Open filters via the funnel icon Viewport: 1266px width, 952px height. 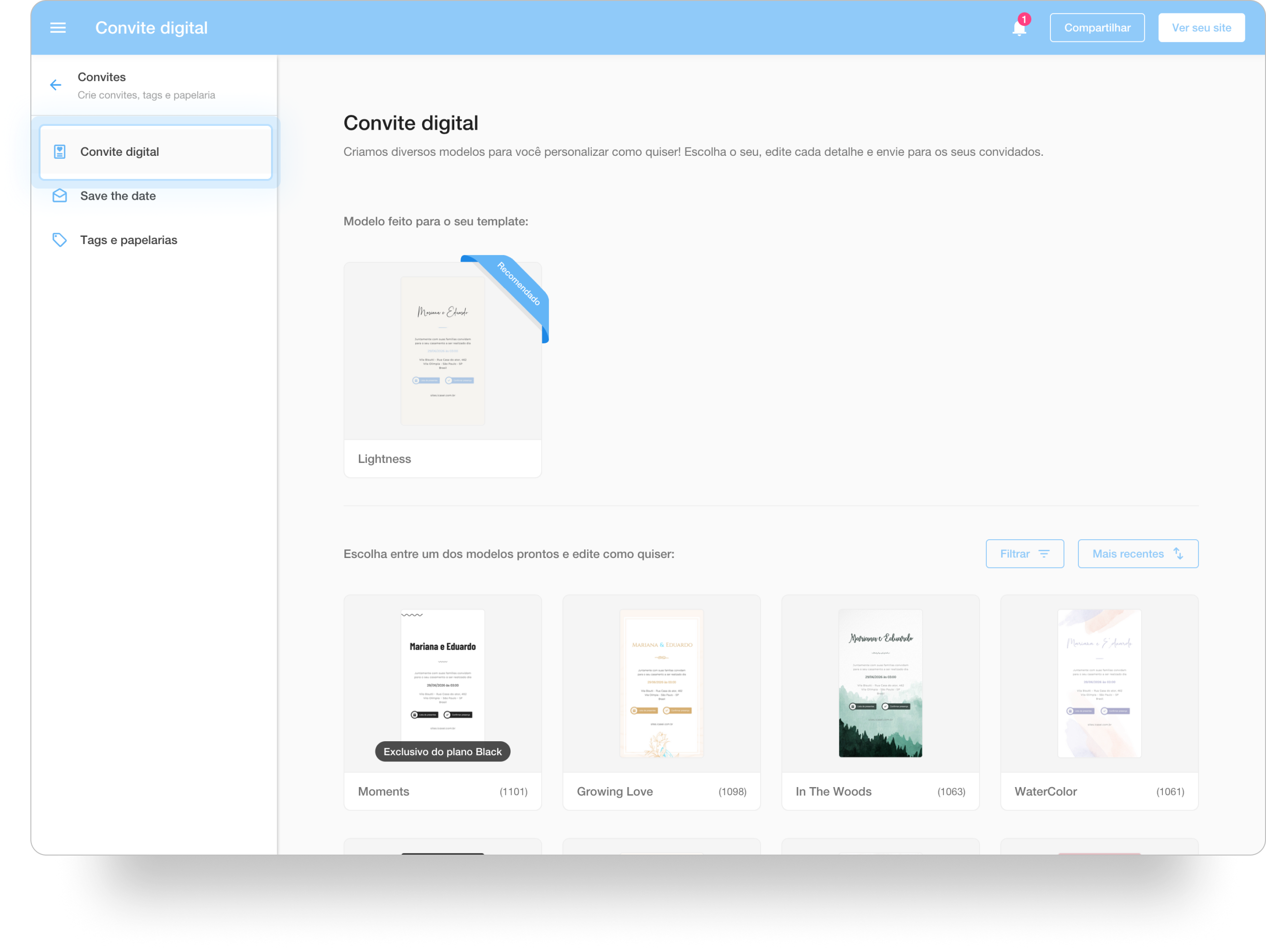[1046, 554]
